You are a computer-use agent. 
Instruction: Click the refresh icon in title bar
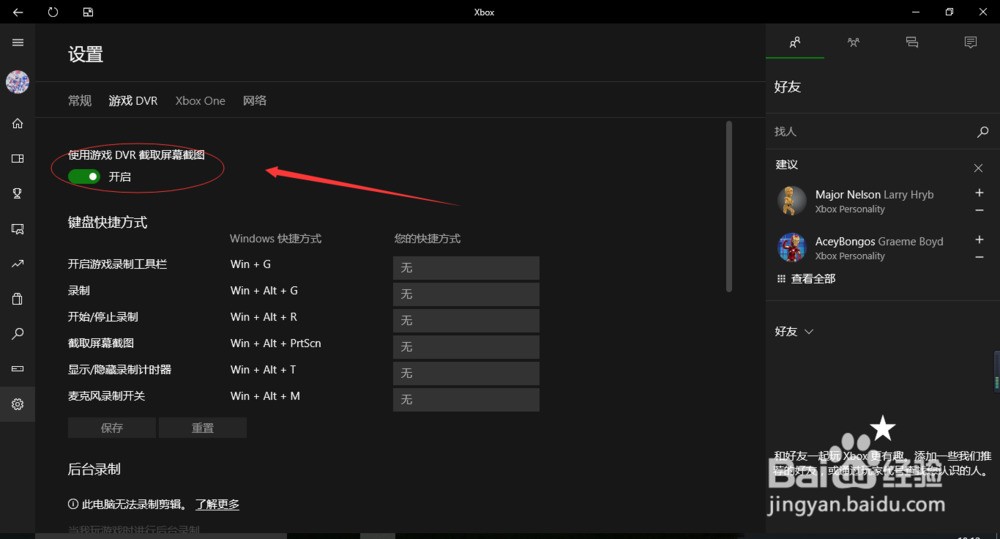pos(53,12)
